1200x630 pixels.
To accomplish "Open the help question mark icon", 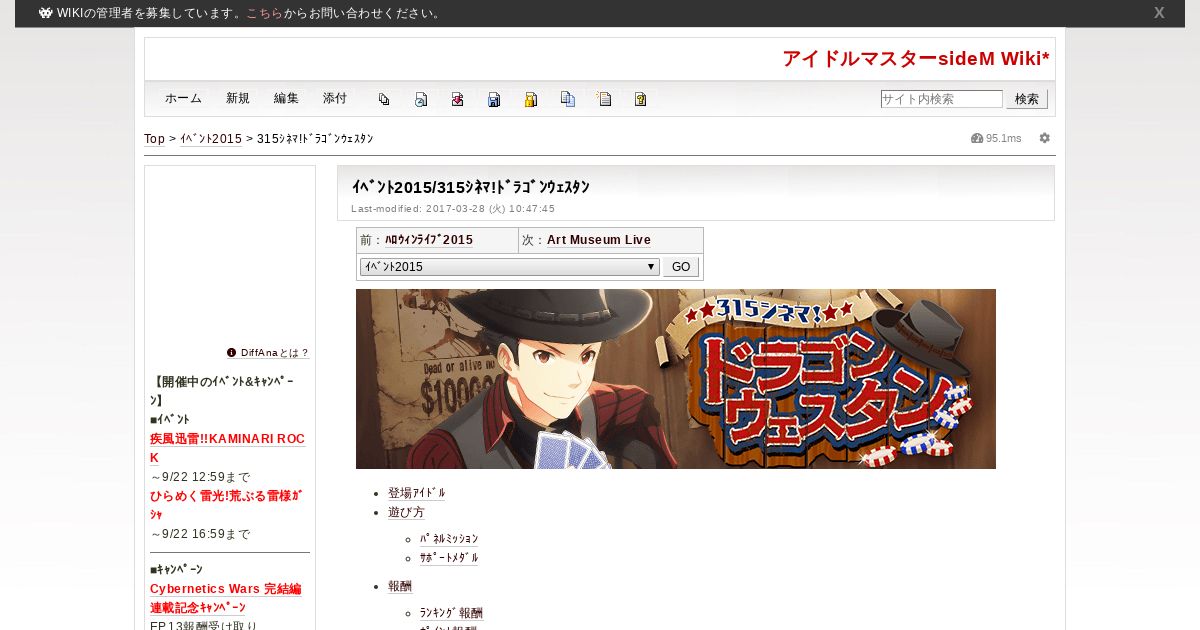I will (641, 99).
